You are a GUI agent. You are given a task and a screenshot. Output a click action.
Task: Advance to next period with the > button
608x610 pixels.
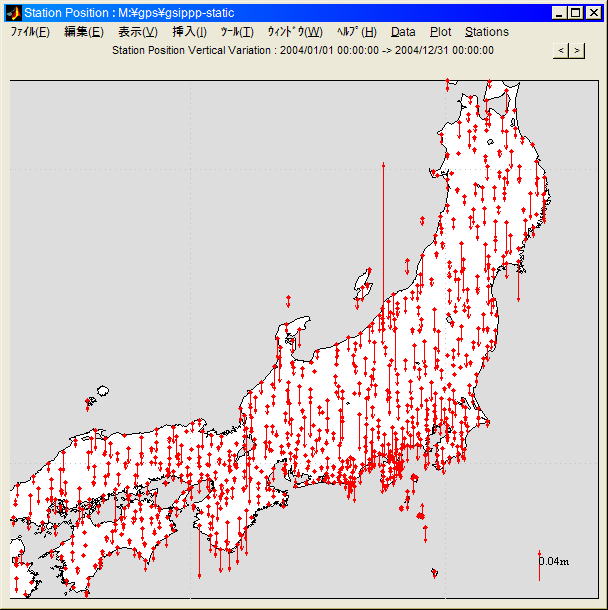[x=577, y=50]
